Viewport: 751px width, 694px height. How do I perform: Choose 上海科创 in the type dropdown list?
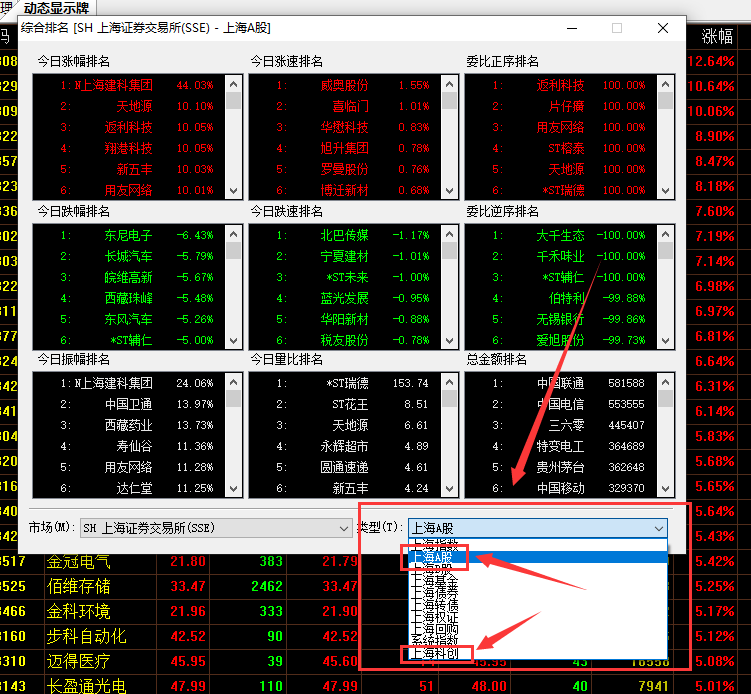pos(538,653)
